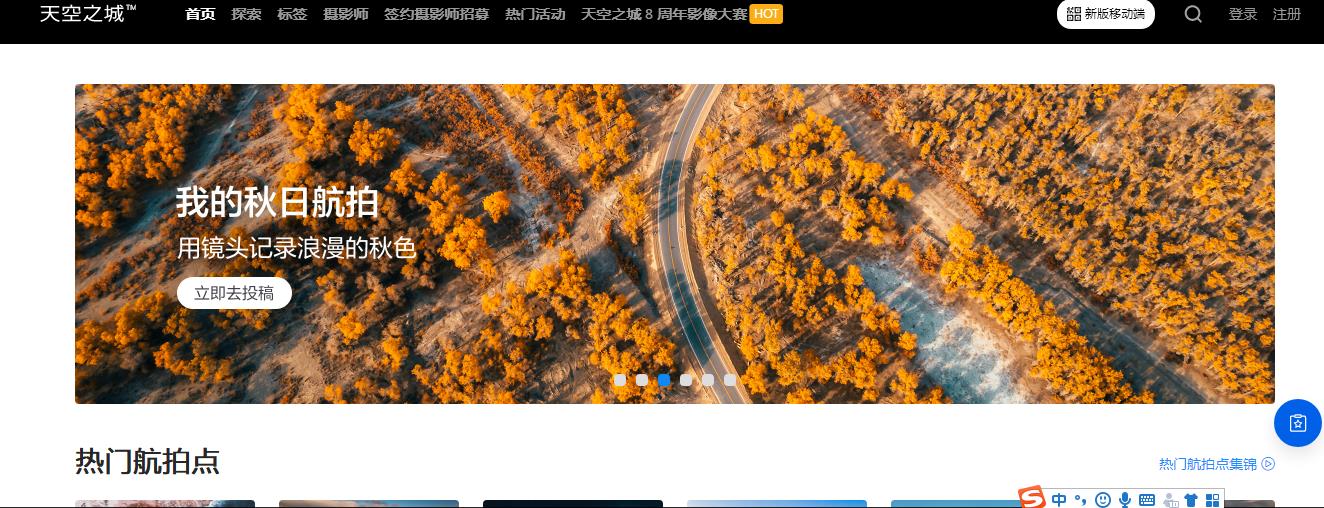
Task: Click the 立即去投稿 button
Action: 234,293
